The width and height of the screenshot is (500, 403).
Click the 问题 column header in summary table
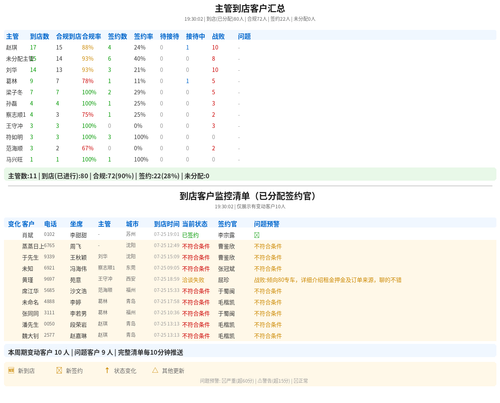click(x=244, y=36)
